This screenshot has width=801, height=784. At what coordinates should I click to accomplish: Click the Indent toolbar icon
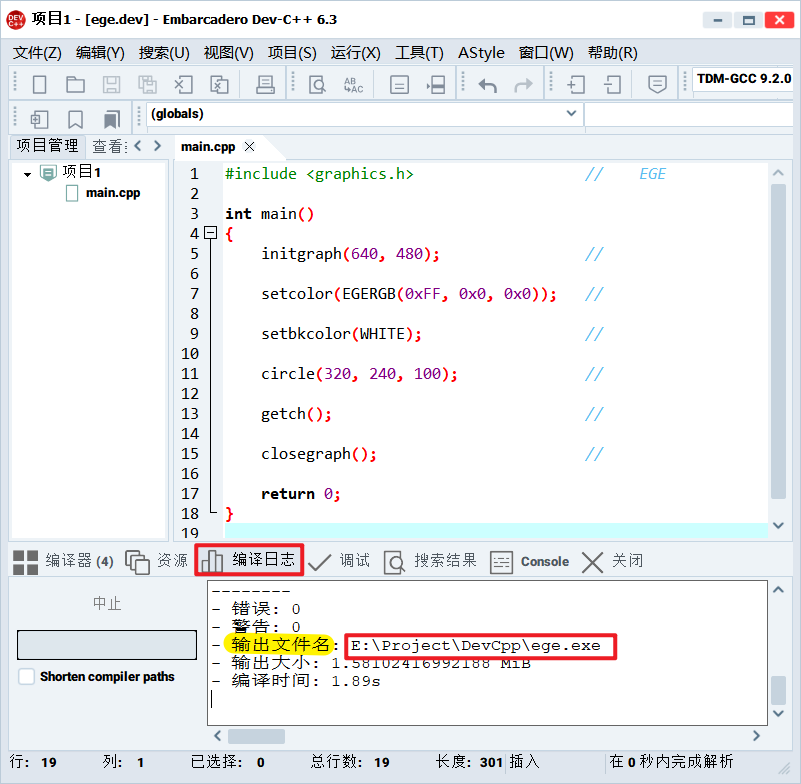tap(576, 84)
